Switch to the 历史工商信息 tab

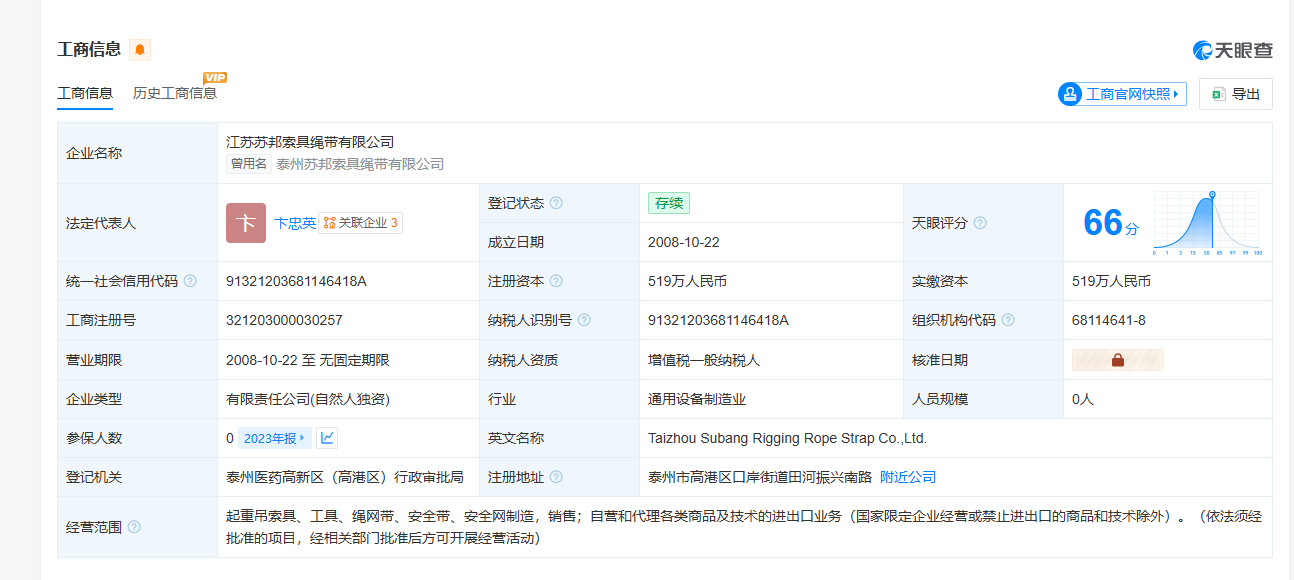(175, 93)
